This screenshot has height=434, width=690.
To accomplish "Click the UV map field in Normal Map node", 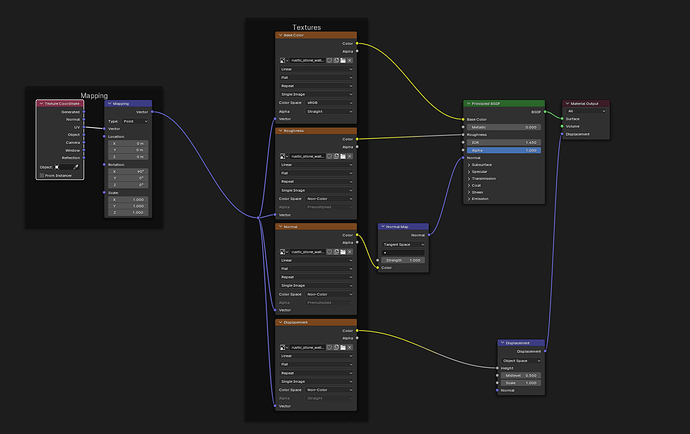I will click(x=403, y=253).
